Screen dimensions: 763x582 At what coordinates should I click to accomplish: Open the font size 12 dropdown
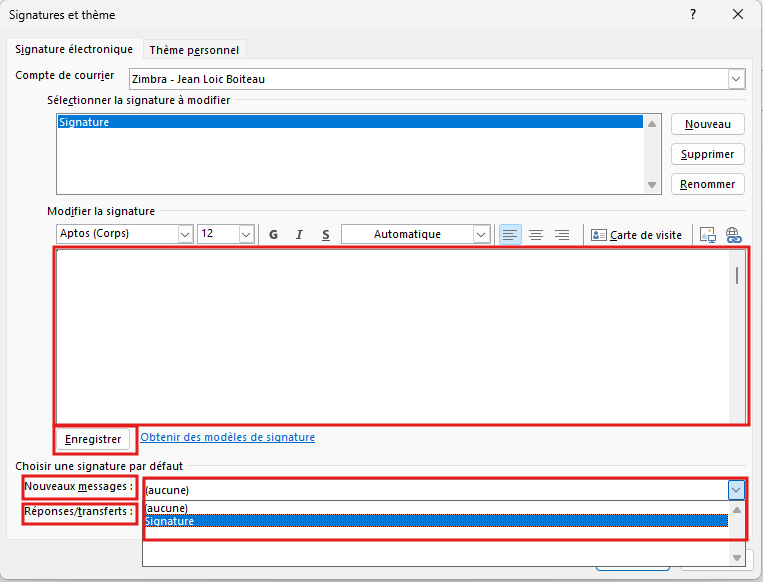tap(246, 234)
